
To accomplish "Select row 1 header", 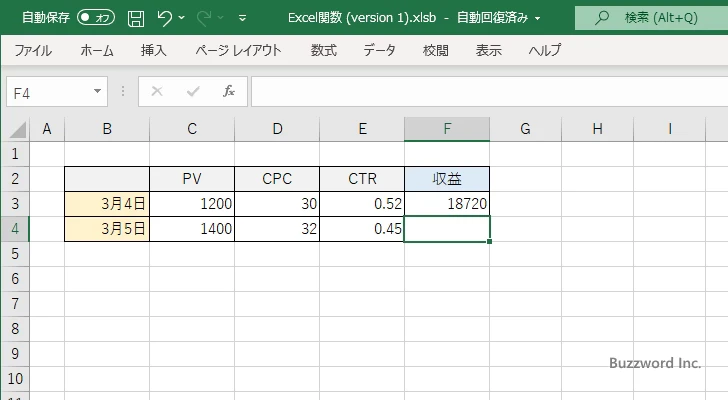I will coord(15,154).
